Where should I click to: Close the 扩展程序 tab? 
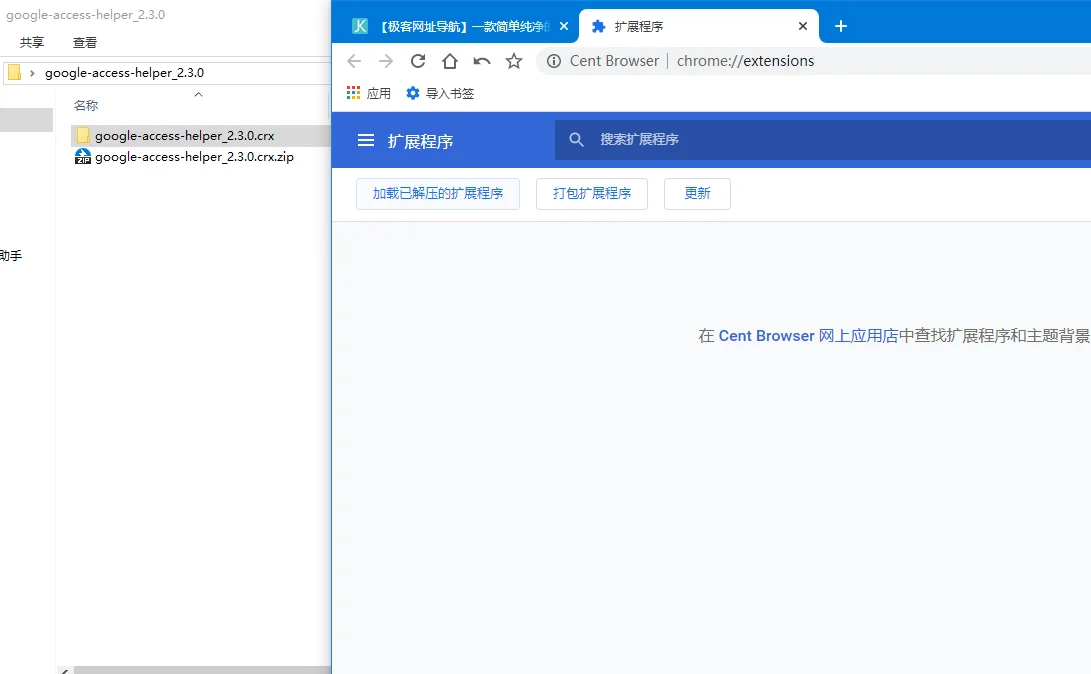point(802,26)
